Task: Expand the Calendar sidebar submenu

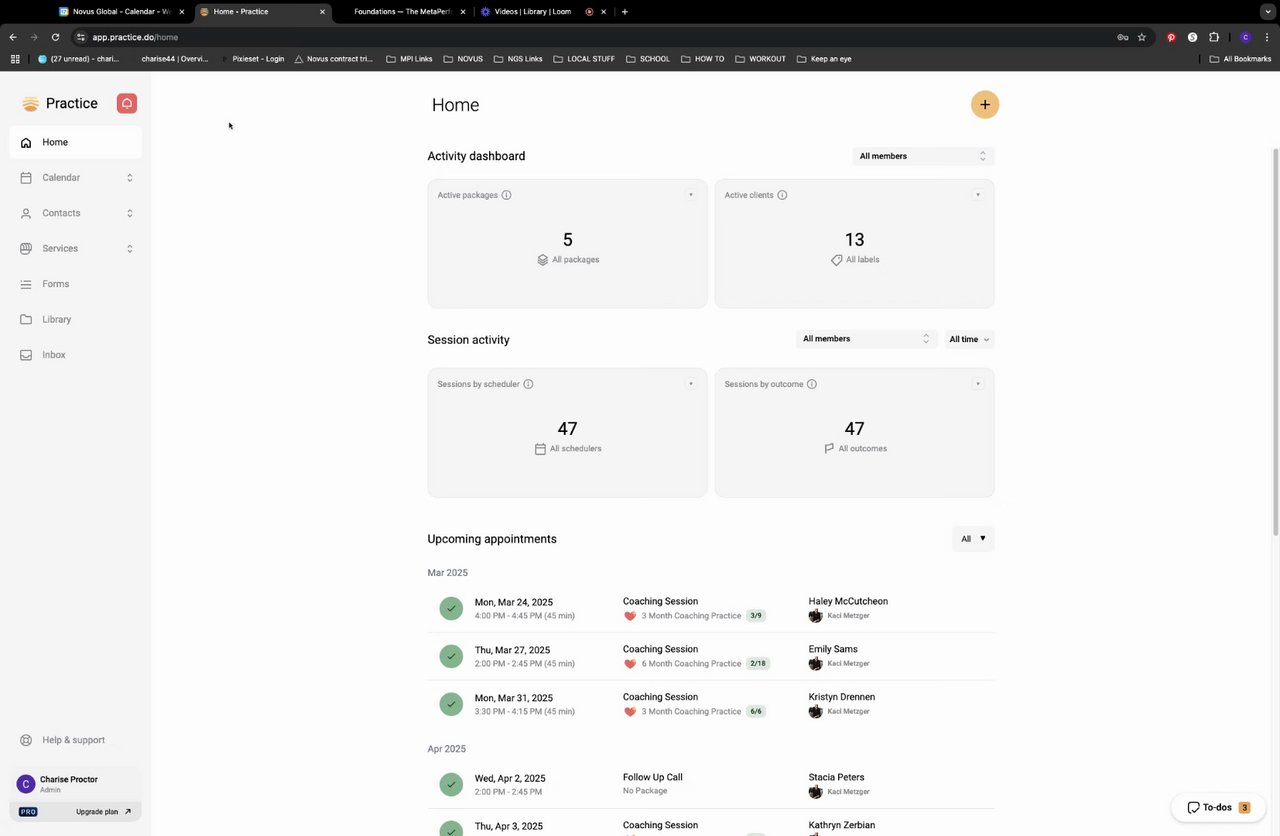Action: pyautogui.click(x=129, y=178)
